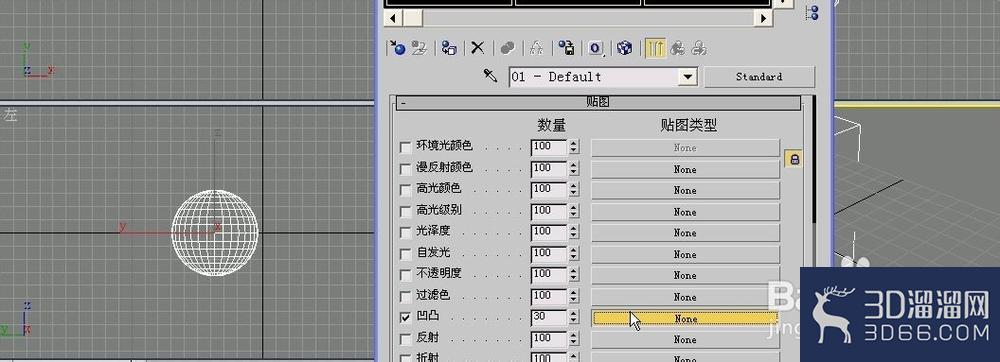Enable the 不透明度 map checkbox
This screenshot has height=362, width=1000.
pos(405,275)
